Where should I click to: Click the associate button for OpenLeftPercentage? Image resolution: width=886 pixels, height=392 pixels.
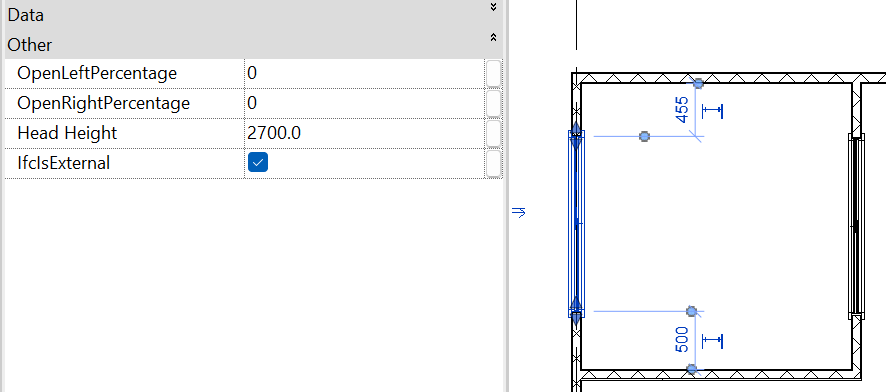pos(493,73)
